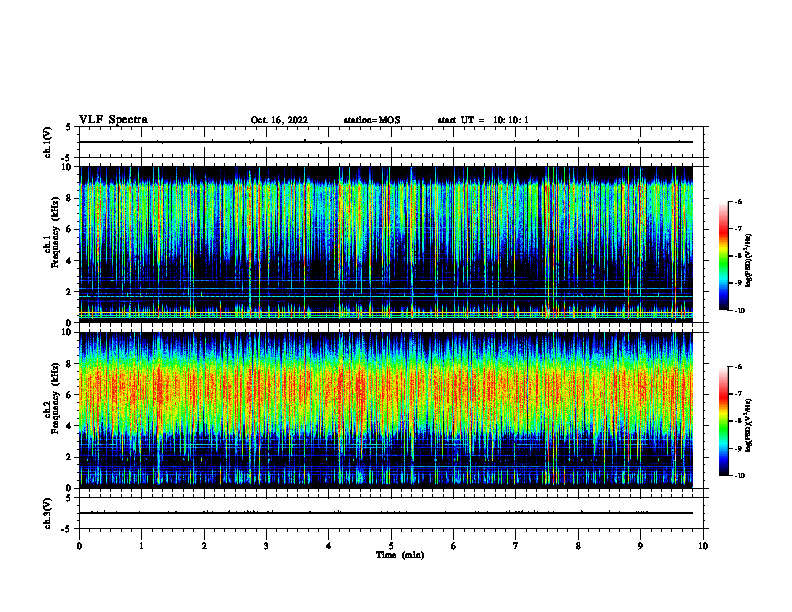
Task: Click the "VLF Spectra" title text
Action: 113,120
